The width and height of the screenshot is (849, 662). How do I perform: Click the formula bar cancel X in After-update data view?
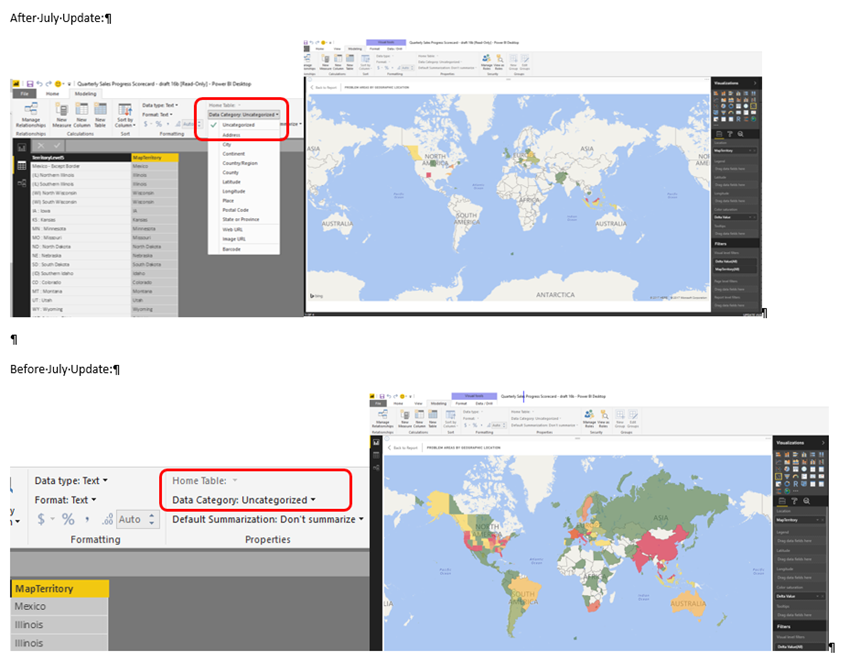point(41,145)
